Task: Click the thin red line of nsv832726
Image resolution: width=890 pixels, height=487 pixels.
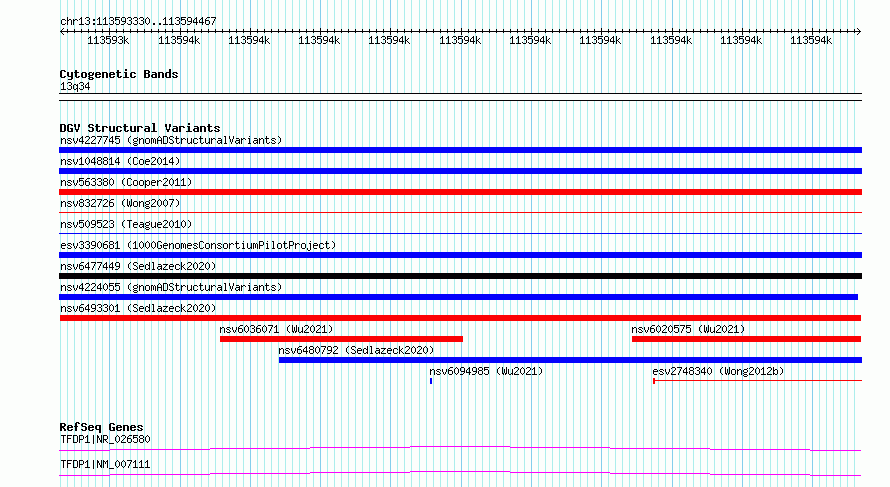Action: pos(460,212)
